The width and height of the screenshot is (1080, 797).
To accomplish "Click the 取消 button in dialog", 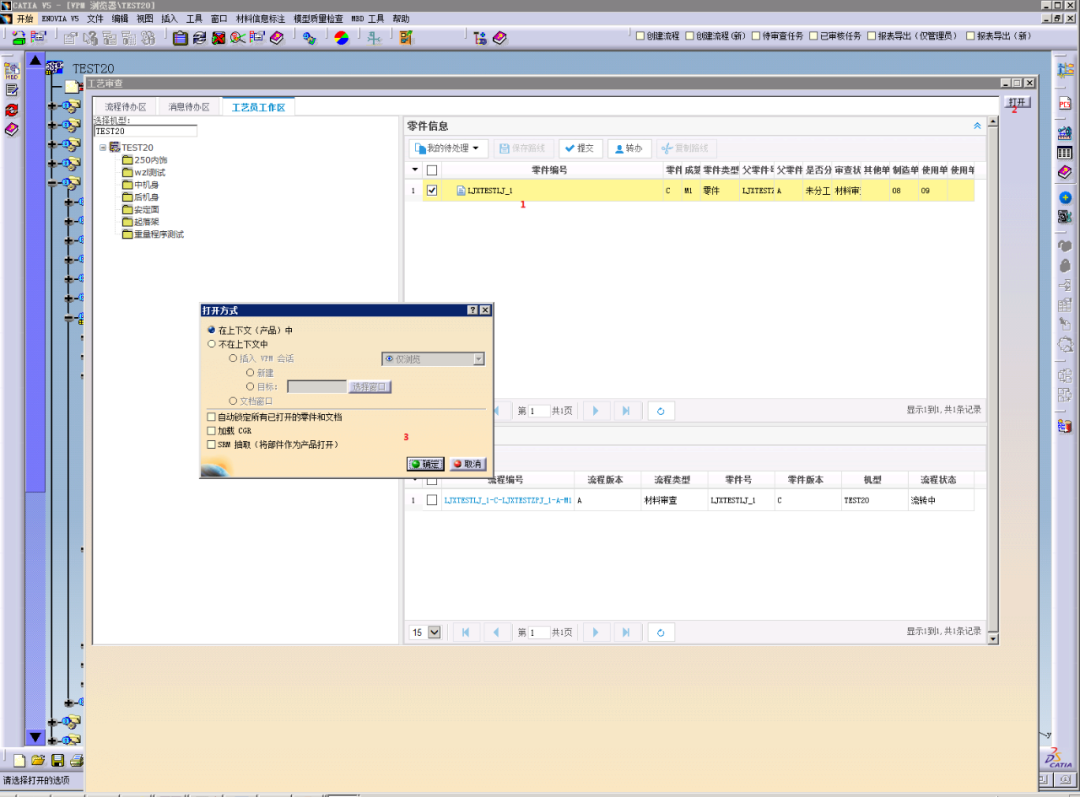I will click(468, 464).
